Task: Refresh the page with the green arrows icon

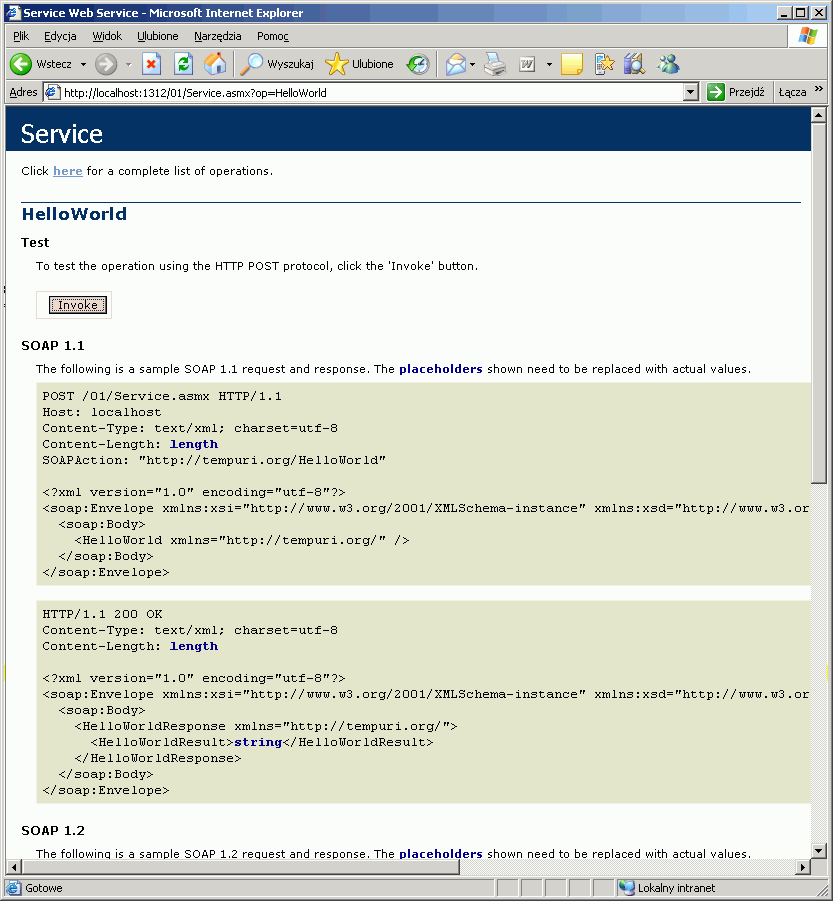Action: [x=183, y=64]
